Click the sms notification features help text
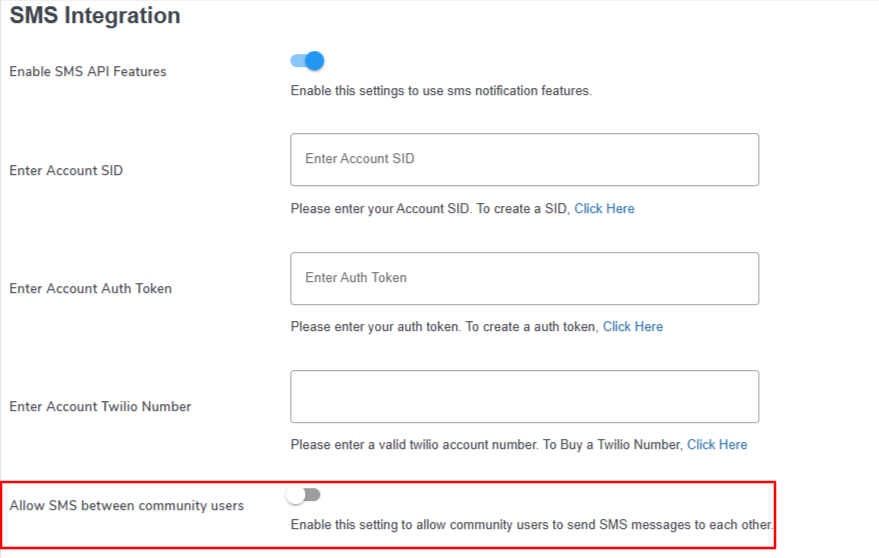The image size is (879, 558). (441, 91)
